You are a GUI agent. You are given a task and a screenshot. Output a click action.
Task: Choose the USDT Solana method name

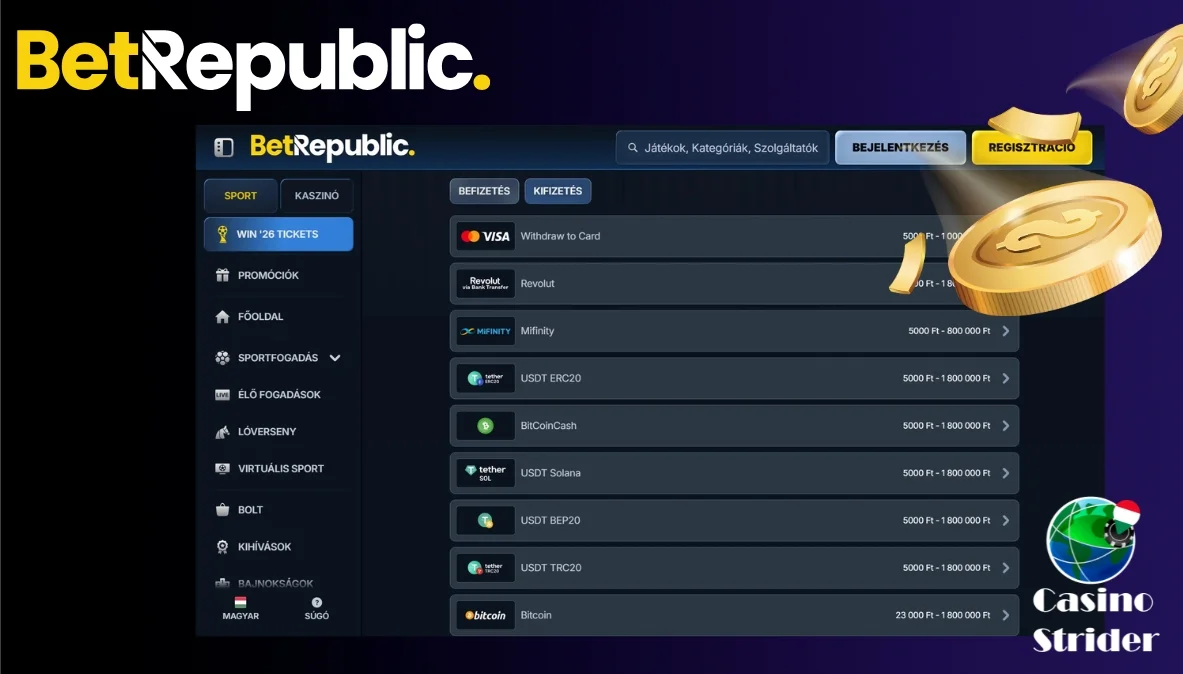point(551,473)
